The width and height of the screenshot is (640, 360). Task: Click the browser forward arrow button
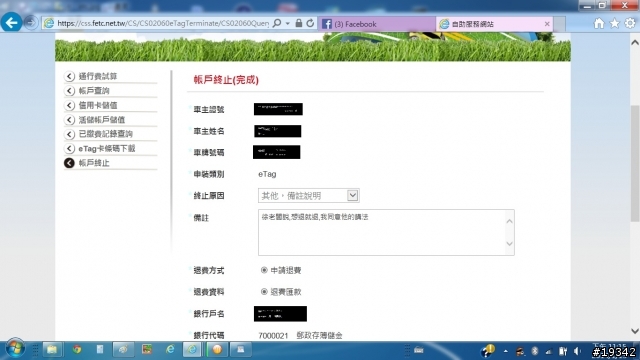(x=31, y=22)
